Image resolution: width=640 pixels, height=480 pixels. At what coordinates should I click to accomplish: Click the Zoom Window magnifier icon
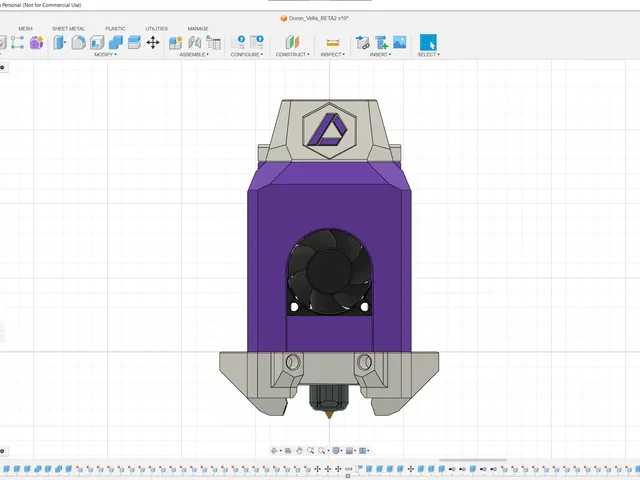322,451
